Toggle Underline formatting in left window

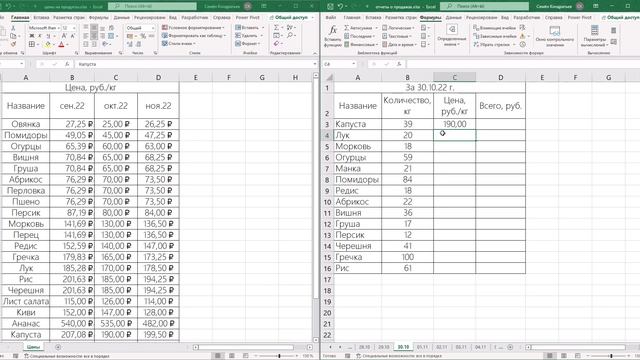48,36
